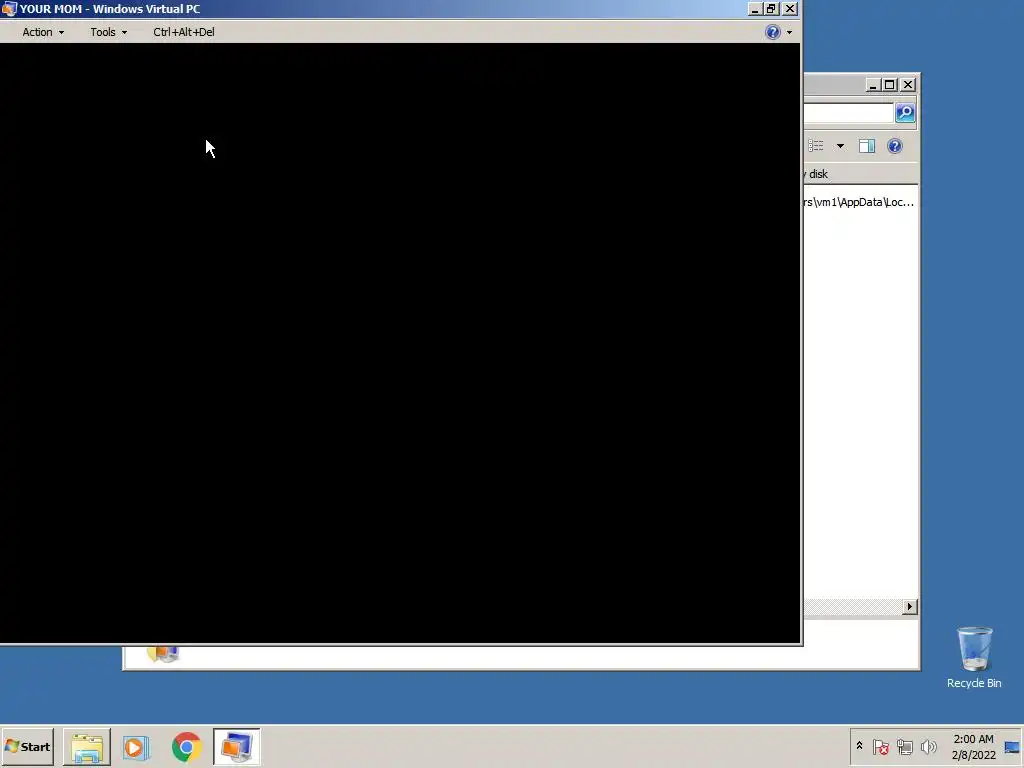The width and height of the screenshot is (1024, 768).
Task: Expand the help dropdown arrow in Virtual PC
Action: point(789,32)
